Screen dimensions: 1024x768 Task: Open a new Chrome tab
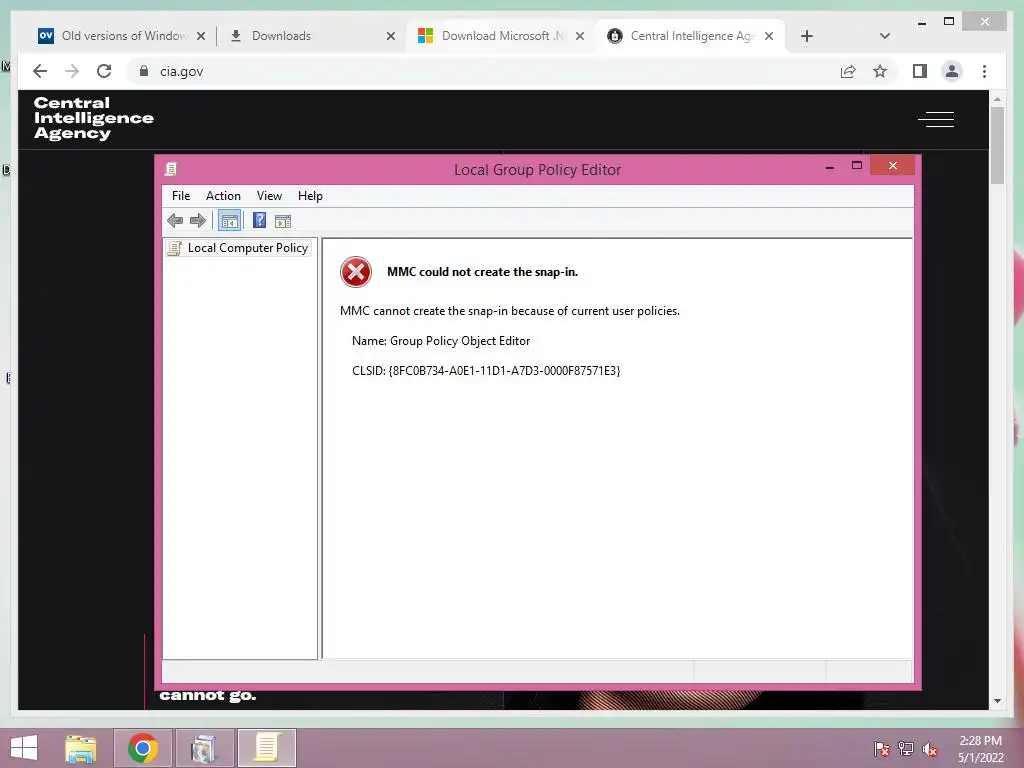(x=807, y=36)
